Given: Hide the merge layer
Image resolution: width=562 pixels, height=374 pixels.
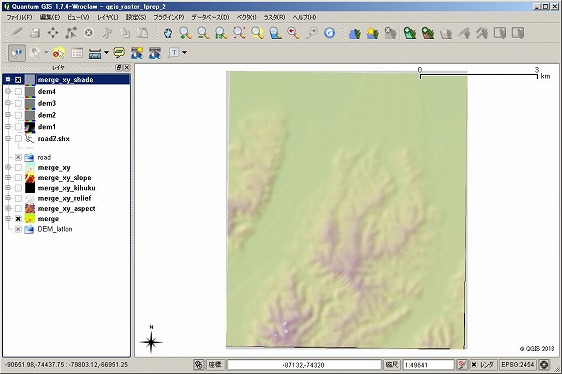Looking at the screenshot, I should 18,219.
